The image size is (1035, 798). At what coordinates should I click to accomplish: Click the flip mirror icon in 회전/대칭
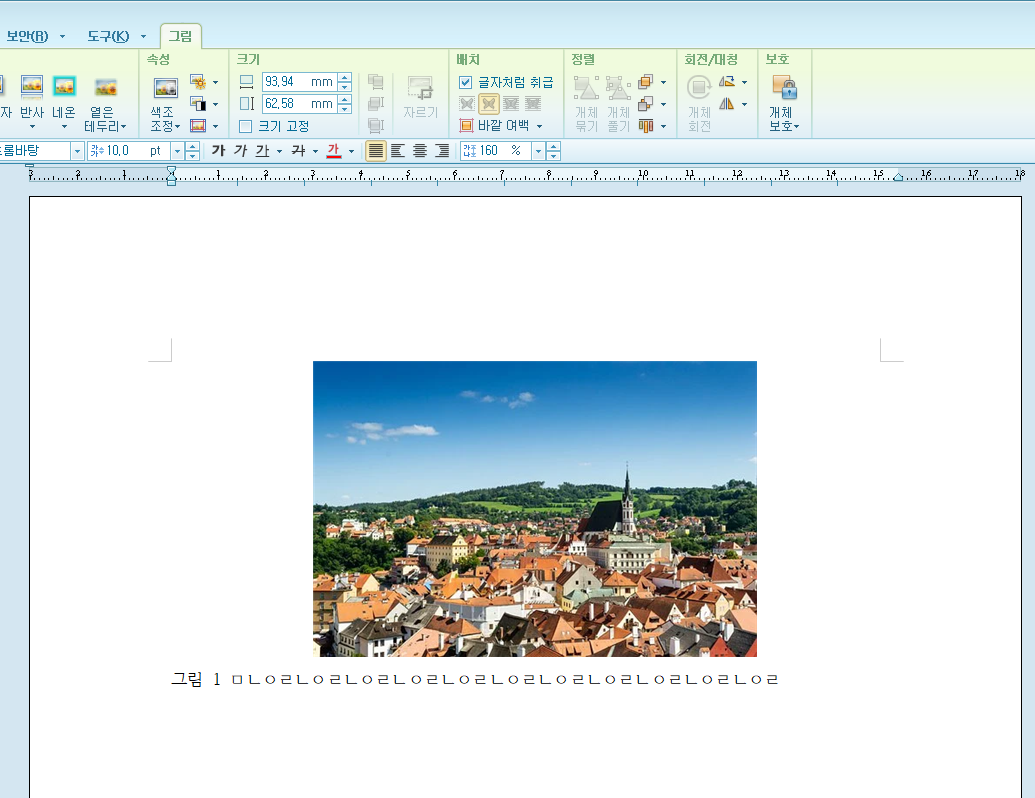tap(727, 104)
